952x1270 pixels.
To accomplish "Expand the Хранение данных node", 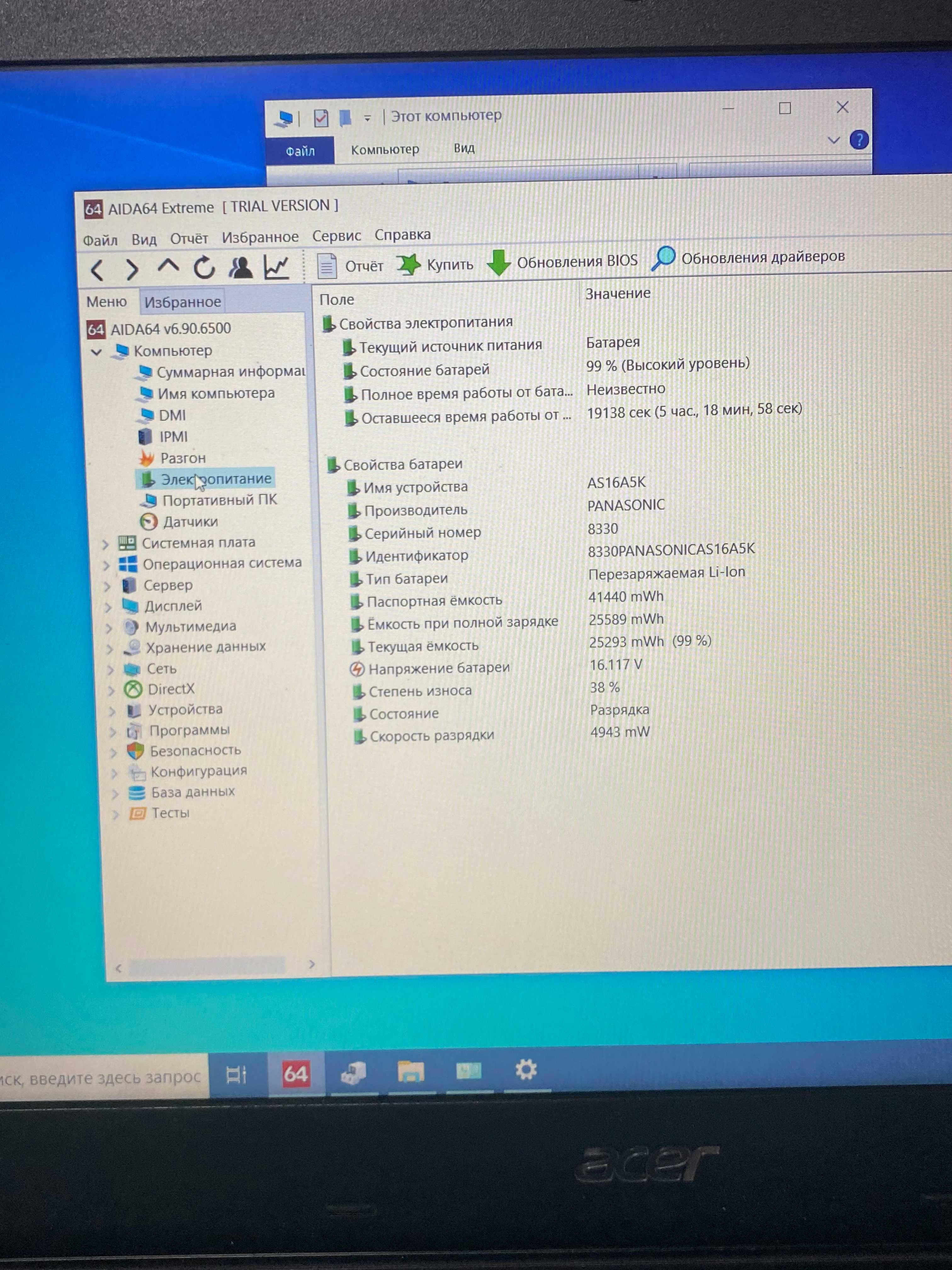I will click(110, 649).
